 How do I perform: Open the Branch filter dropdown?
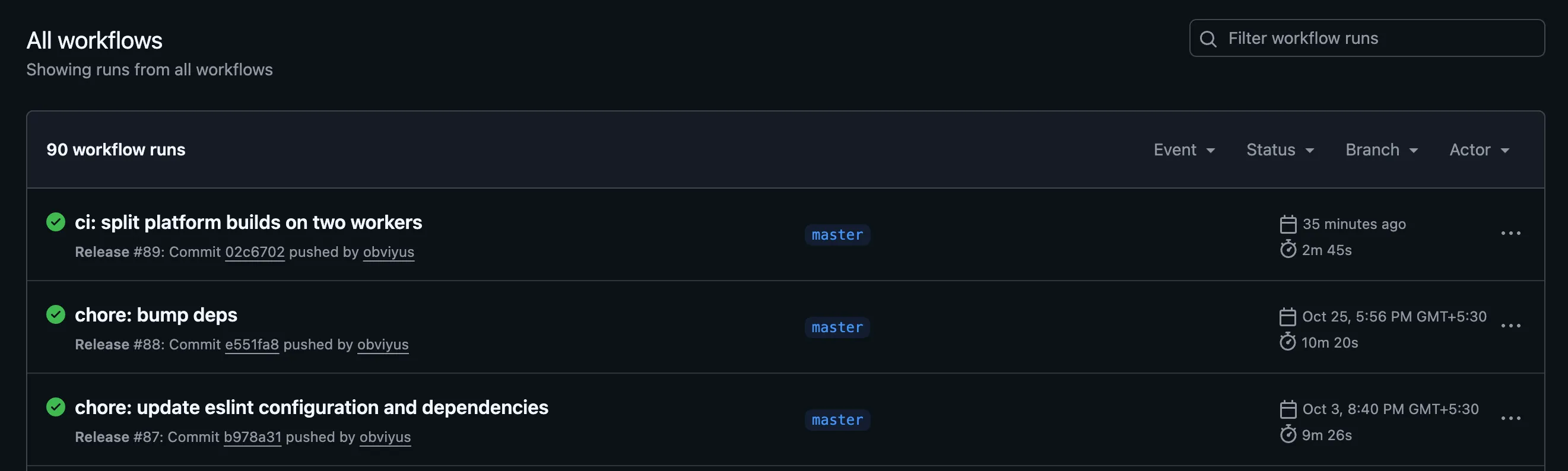pos(1382,149)
